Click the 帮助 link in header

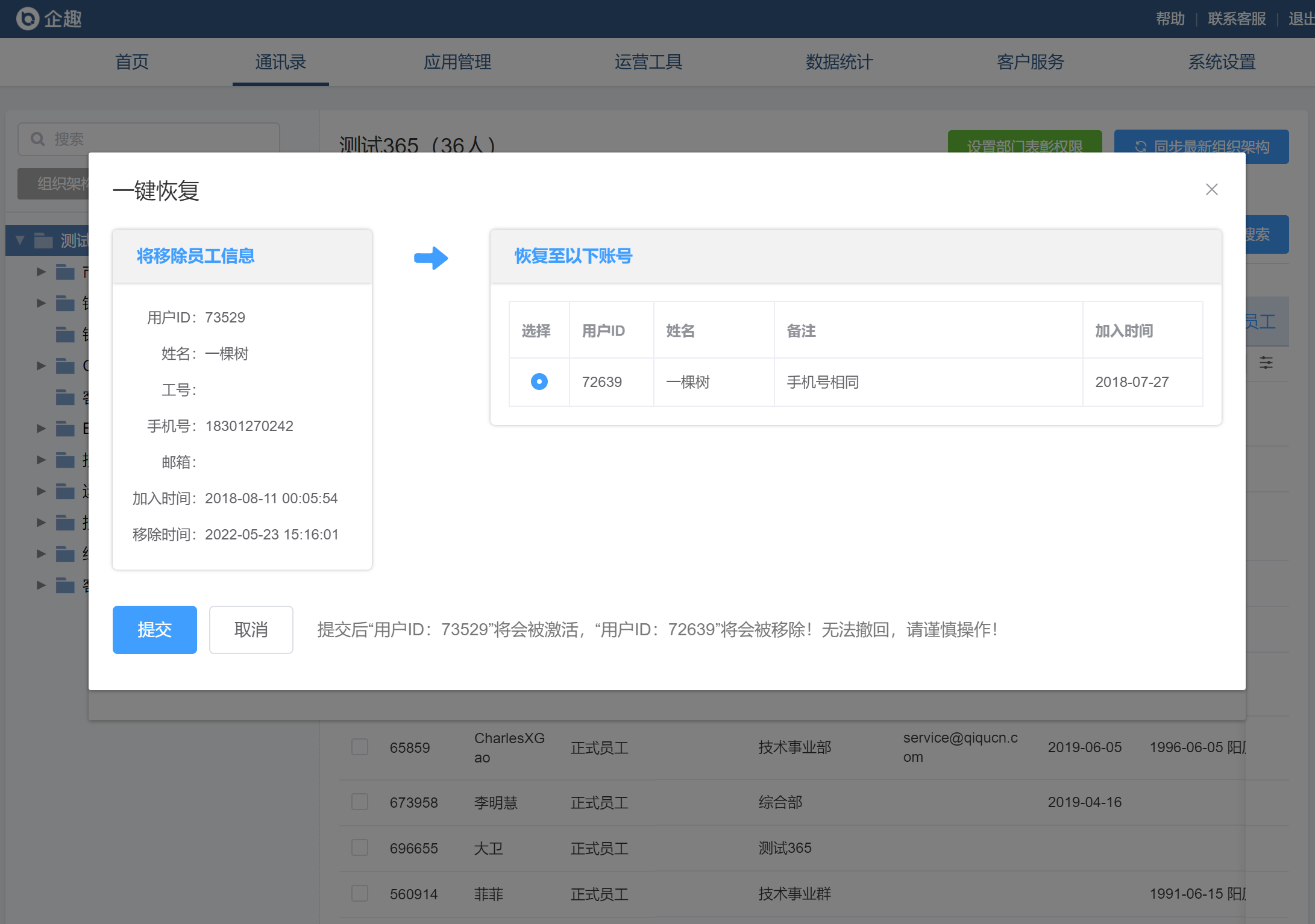pyautogui.click(x=1170, y=19)
